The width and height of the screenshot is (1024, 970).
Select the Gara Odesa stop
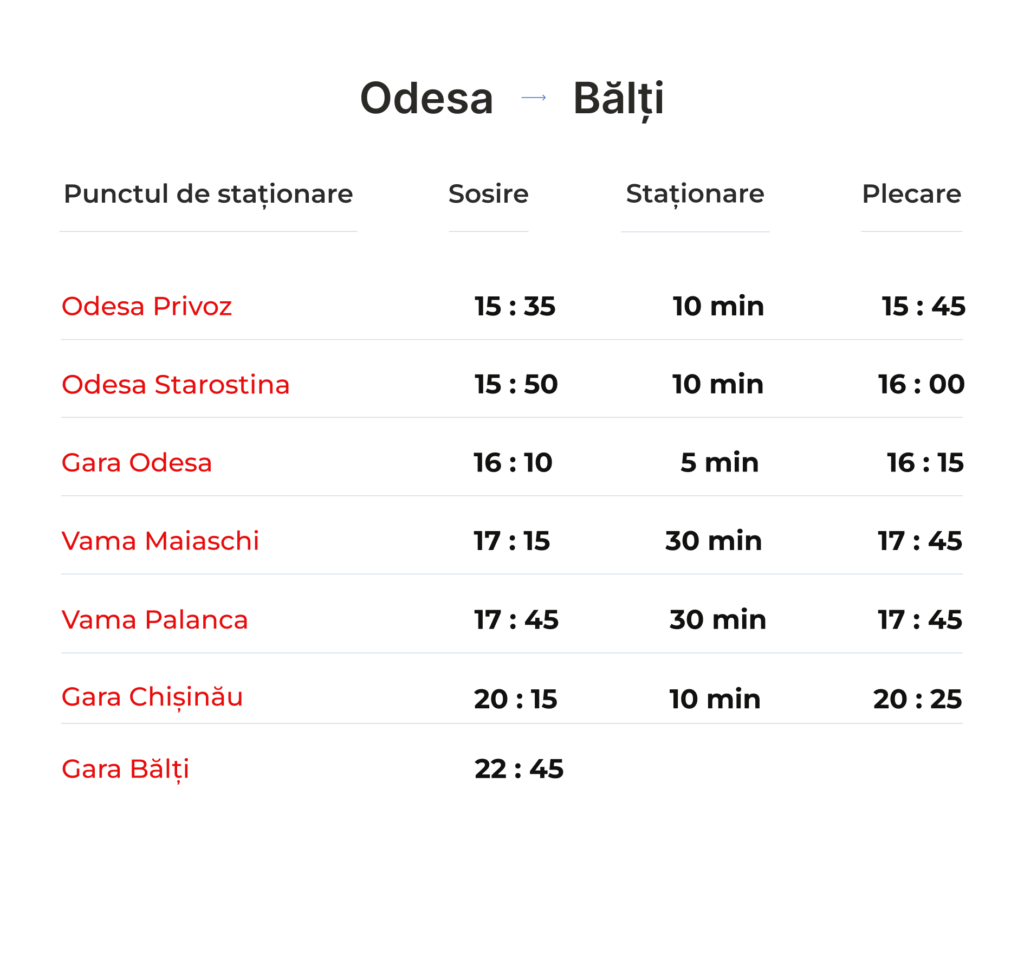(x=137, y=463)
